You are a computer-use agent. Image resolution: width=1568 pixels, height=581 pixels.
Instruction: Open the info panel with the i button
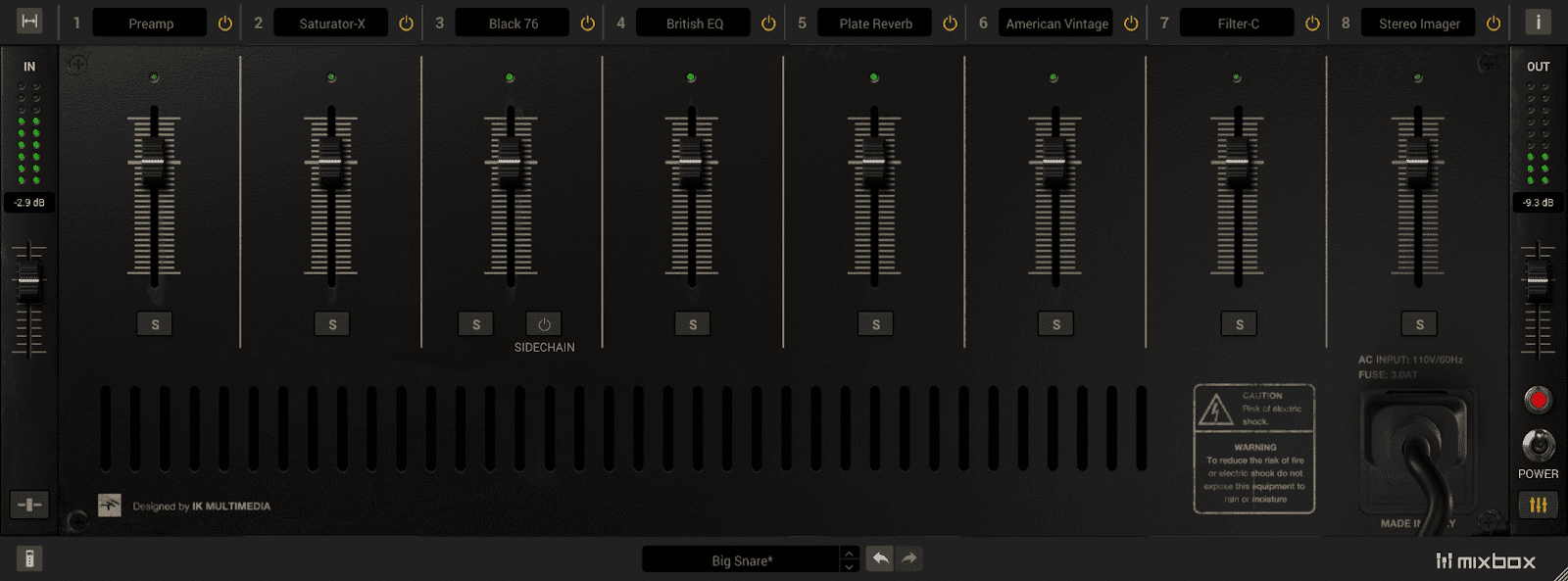pos(1538,22)
